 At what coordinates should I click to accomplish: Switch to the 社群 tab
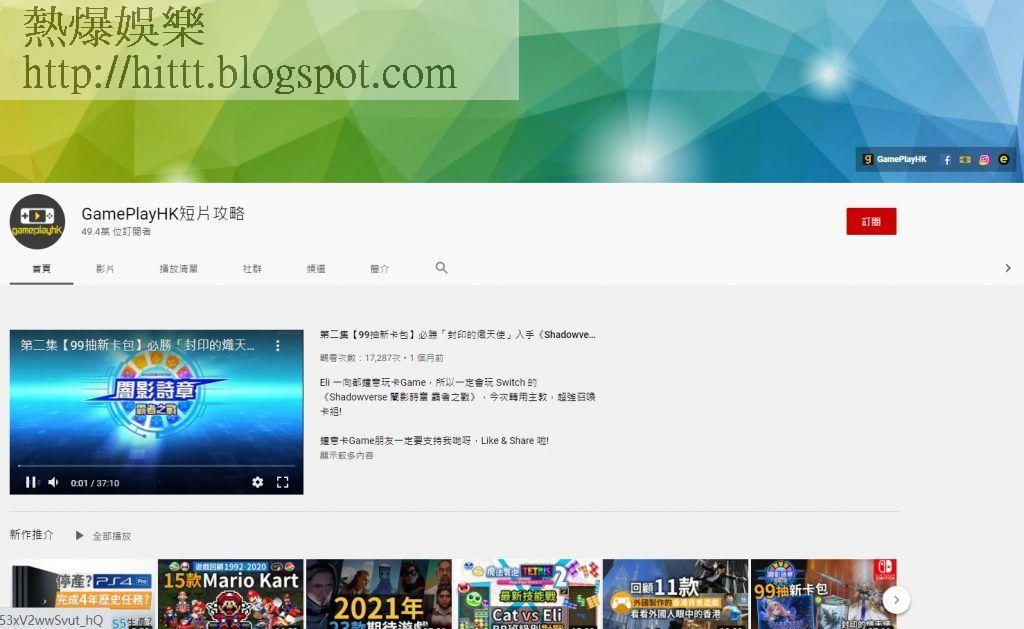tap(252, 268)
